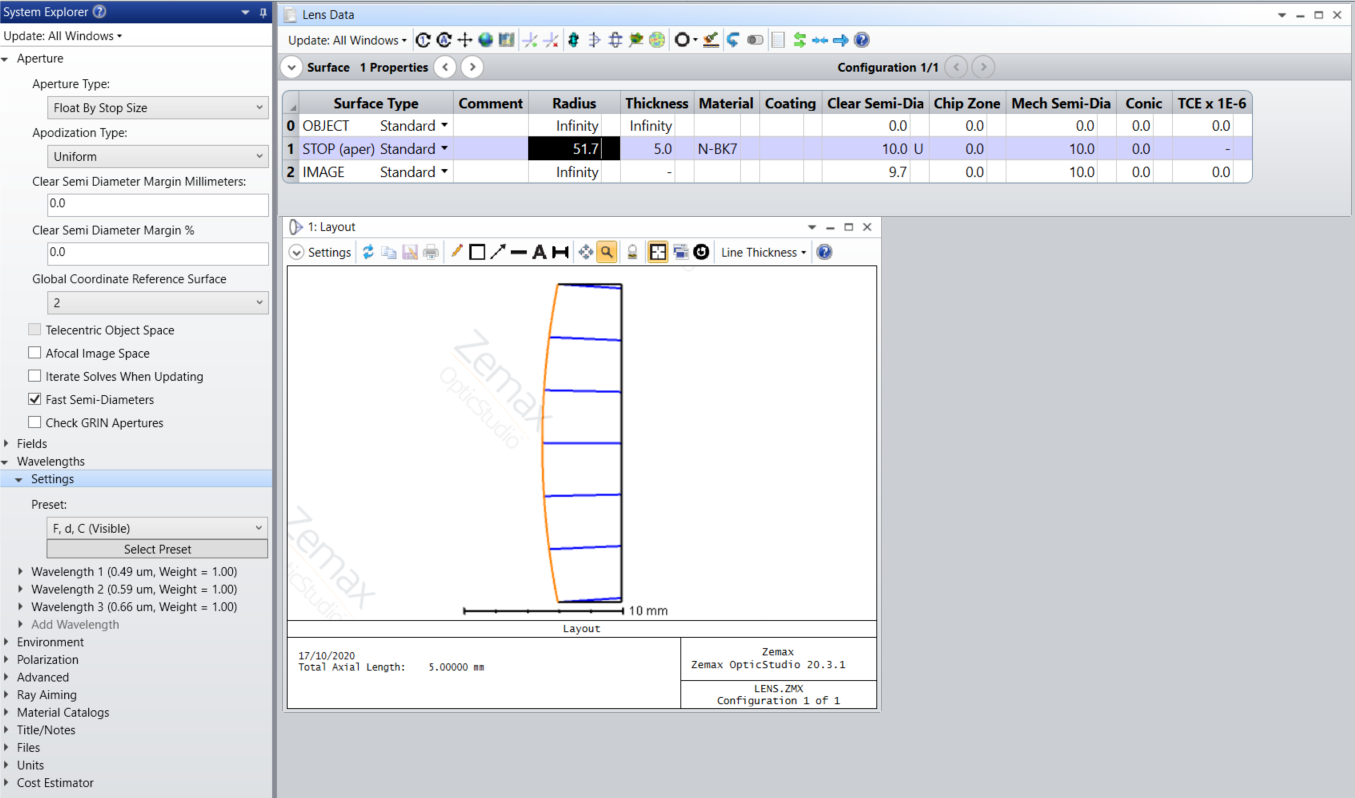The width and height of the screenshot is (1355, 798).
Task: Click the Reload Surface icon in Lens Data
Action: click(x=423, y=40)
